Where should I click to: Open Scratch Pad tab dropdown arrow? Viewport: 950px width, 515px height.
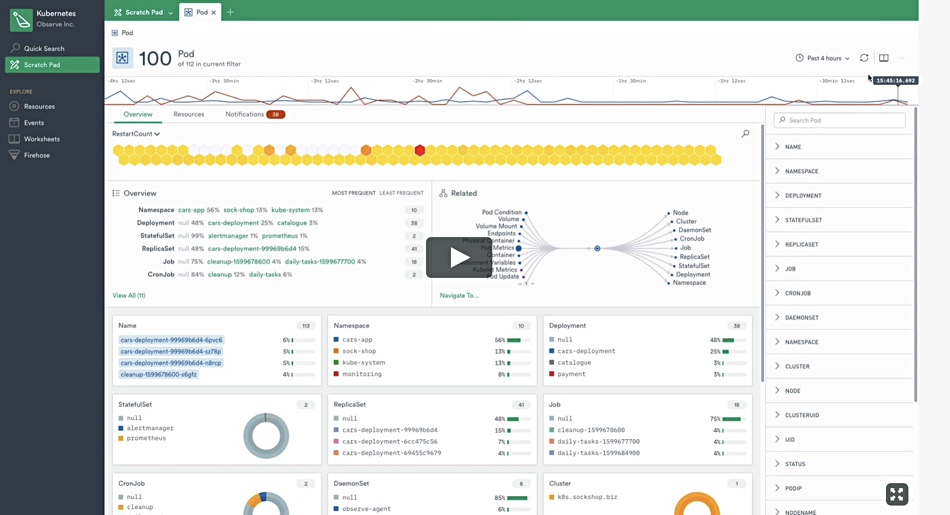[170, 13]
